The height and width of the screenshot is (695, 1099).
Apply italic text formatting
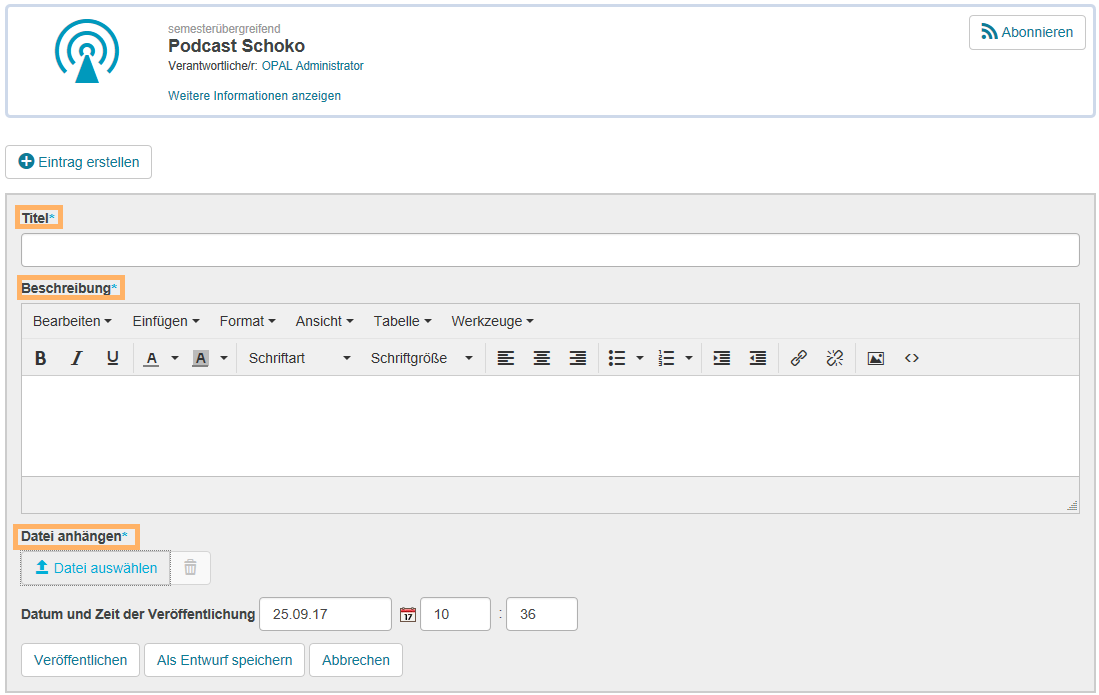point(76,358)
